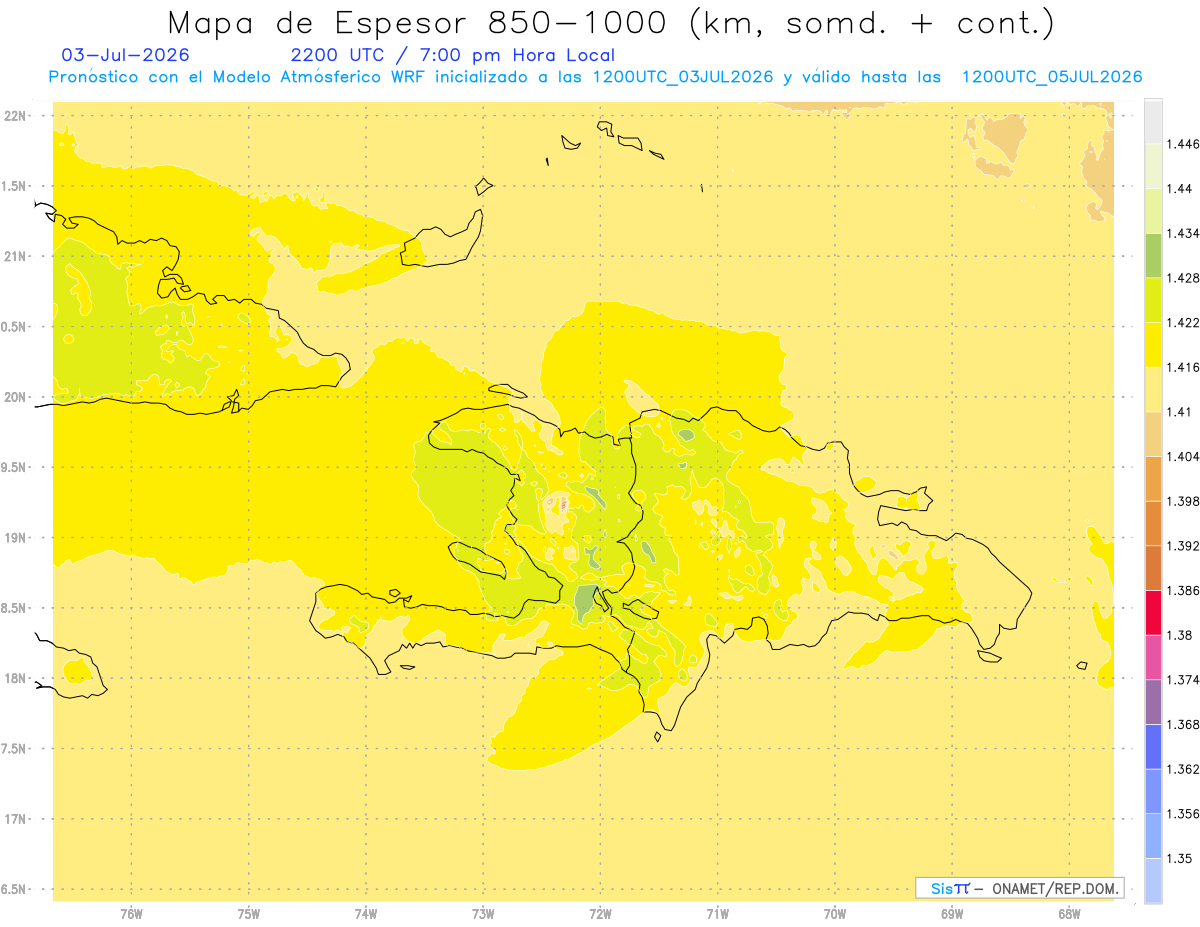
Task: Select colorbar value '1.434'
Action: 1183,233
